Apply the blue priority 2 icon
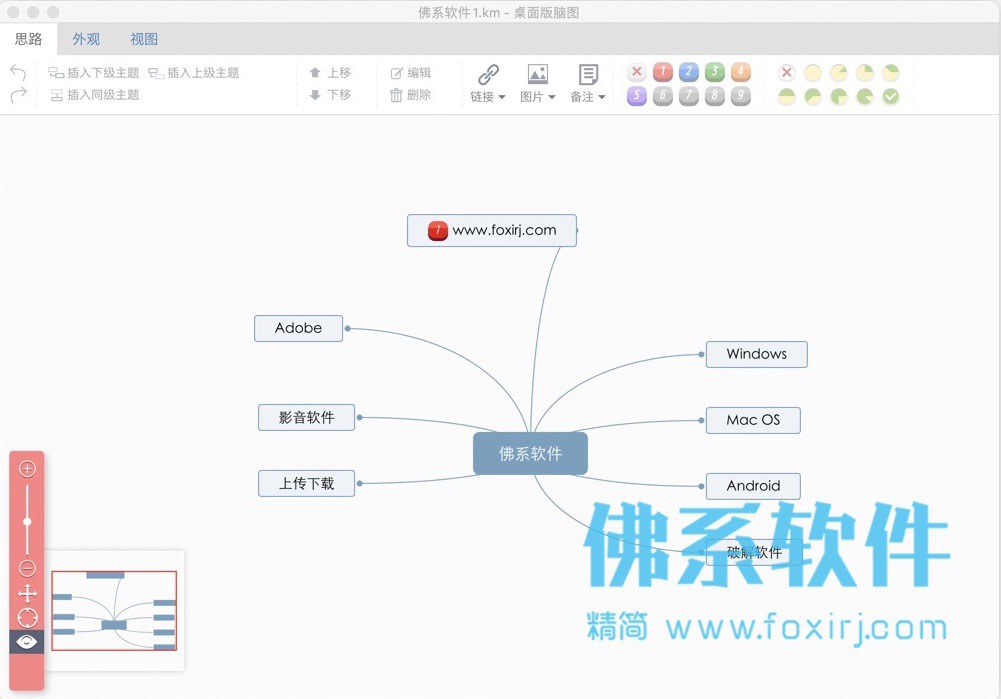This screenshot has height=699, width=1001. pyautogui.click(x=689, y=71)
